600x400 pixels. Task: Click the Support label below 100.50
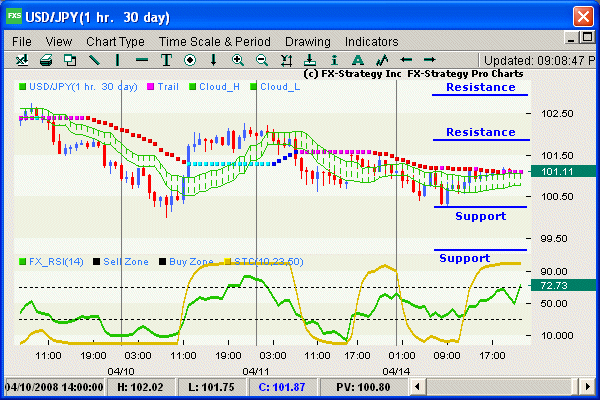[x=481, y=216]
